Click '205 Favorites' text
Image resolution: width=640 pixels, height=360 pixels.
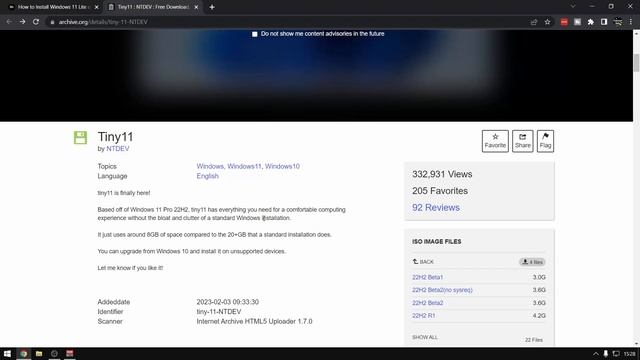coord(440,191)
